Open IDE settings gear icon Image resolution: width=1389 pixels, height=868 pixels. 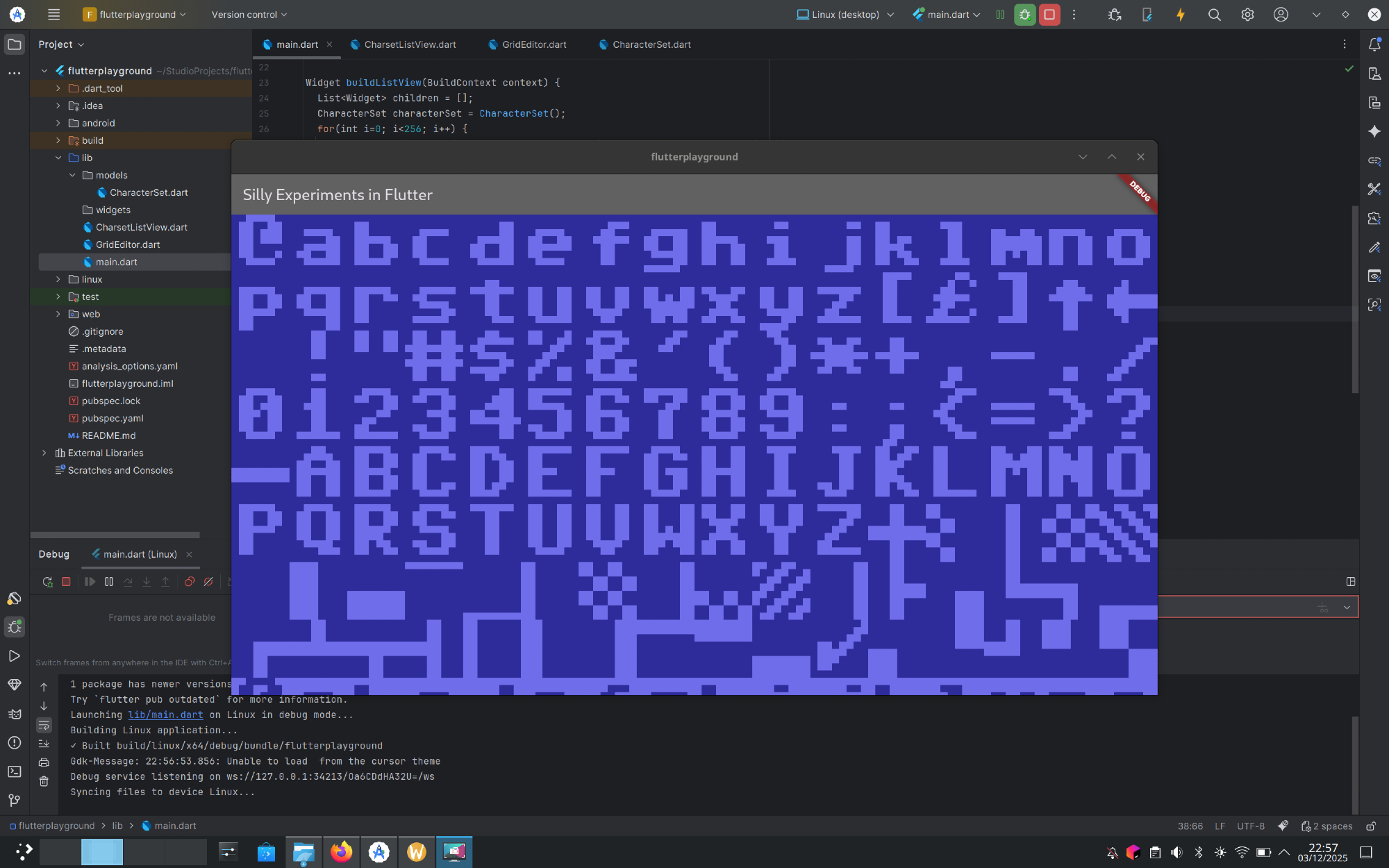(x=1247, y=15)
